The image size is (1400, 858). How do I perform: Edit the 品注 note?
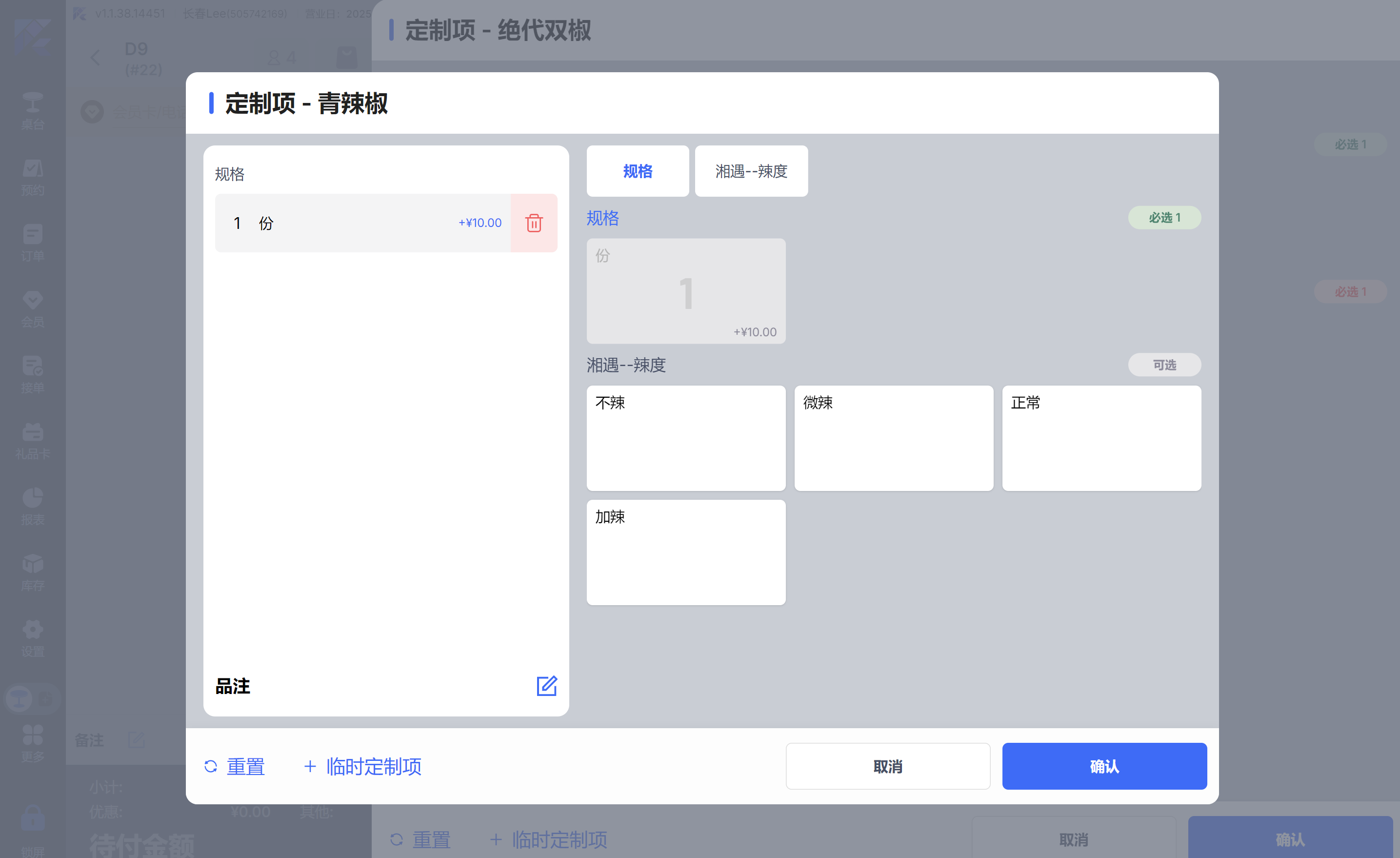pyautogui.click(x=547, y=686)
